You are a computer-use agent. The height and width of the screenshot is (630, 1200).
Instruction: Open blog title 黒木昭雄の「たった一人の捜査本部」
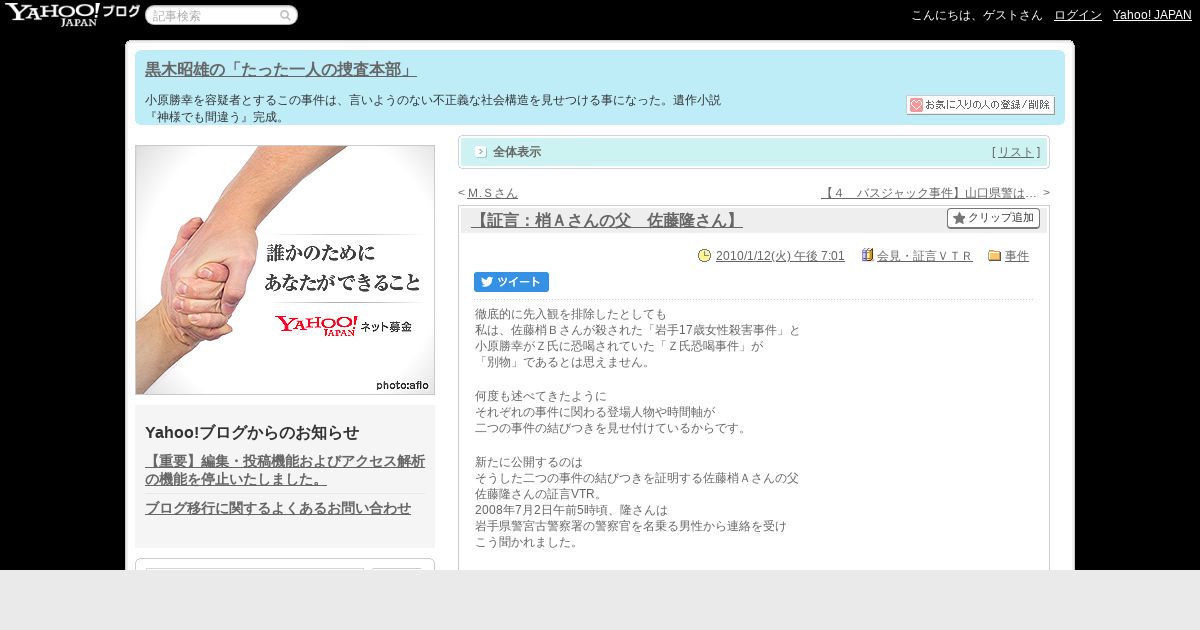coord(281,69)
